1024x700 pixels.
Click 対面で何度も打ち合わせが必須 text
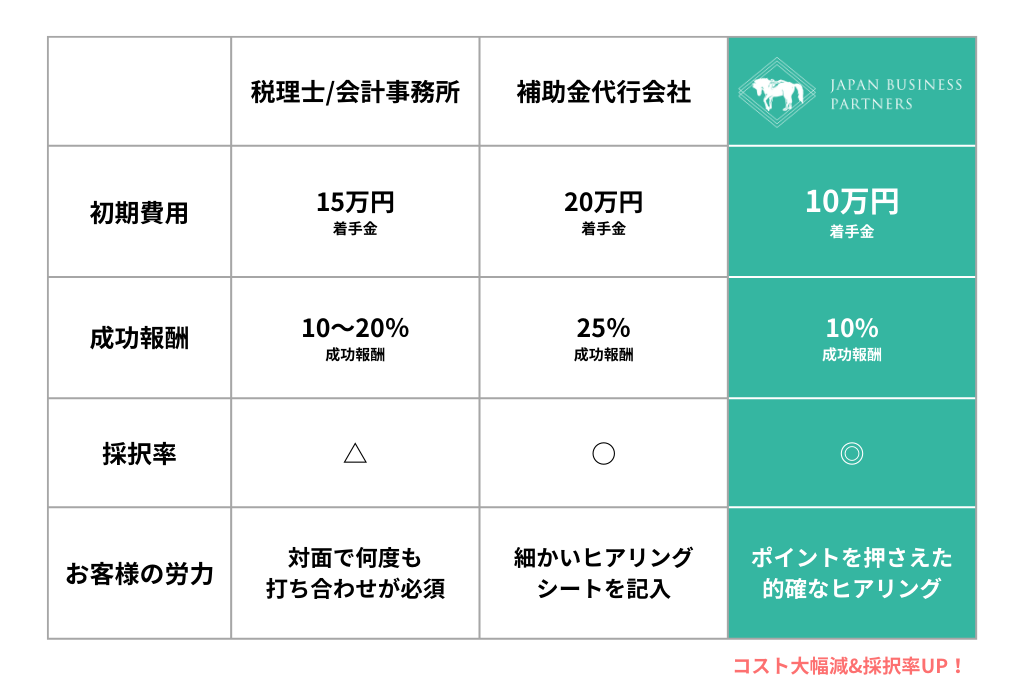[x=355, y=573]
